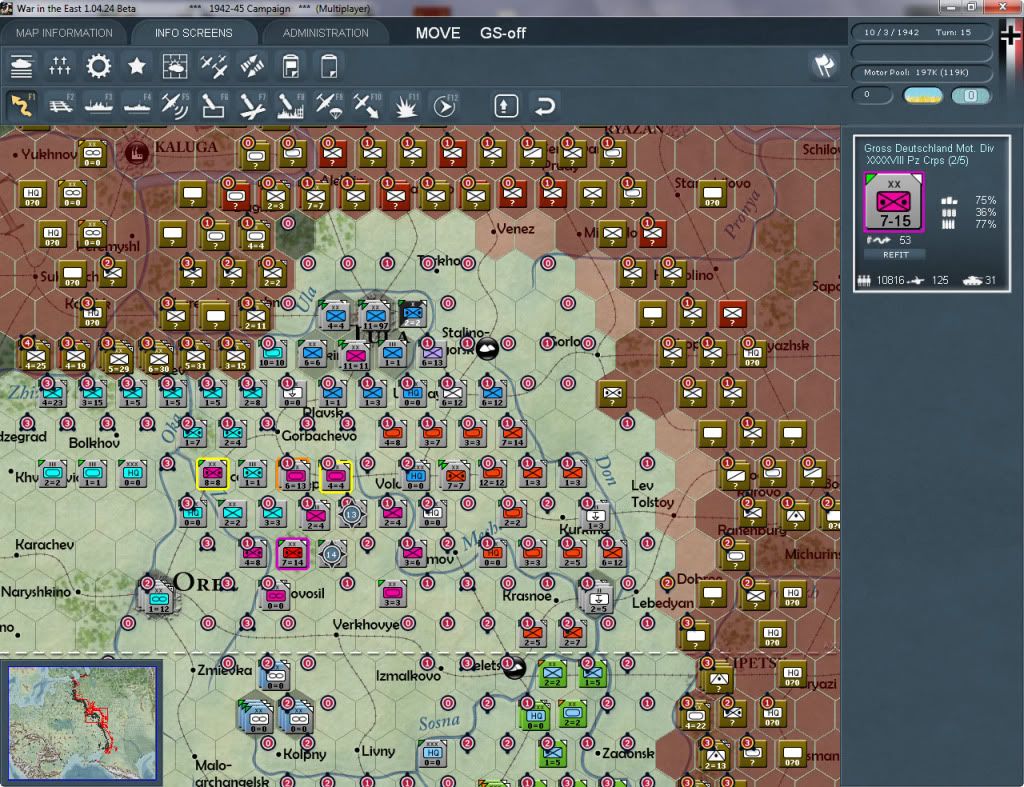The width and height of the screenshot is (1024, 787).
Task: Switch to the Info Screens tab
Action: point(193,33)
